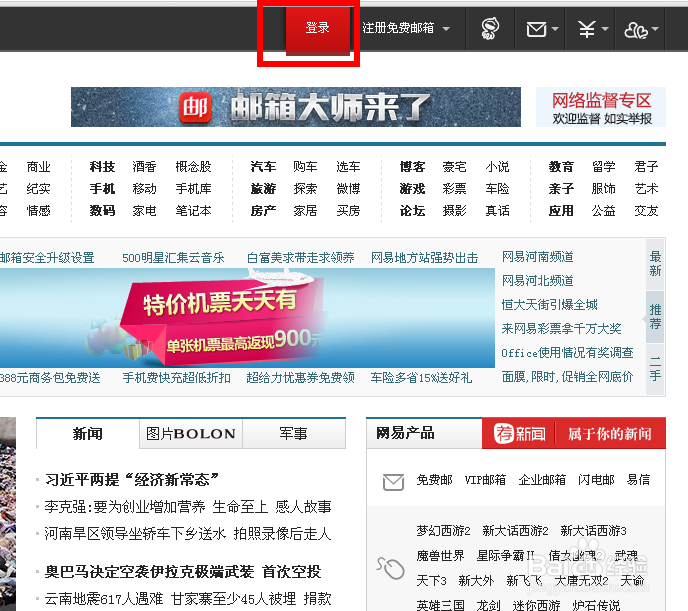688x611 pixels.
Task: Go to the 科技 channel
Action: [102, 167]
